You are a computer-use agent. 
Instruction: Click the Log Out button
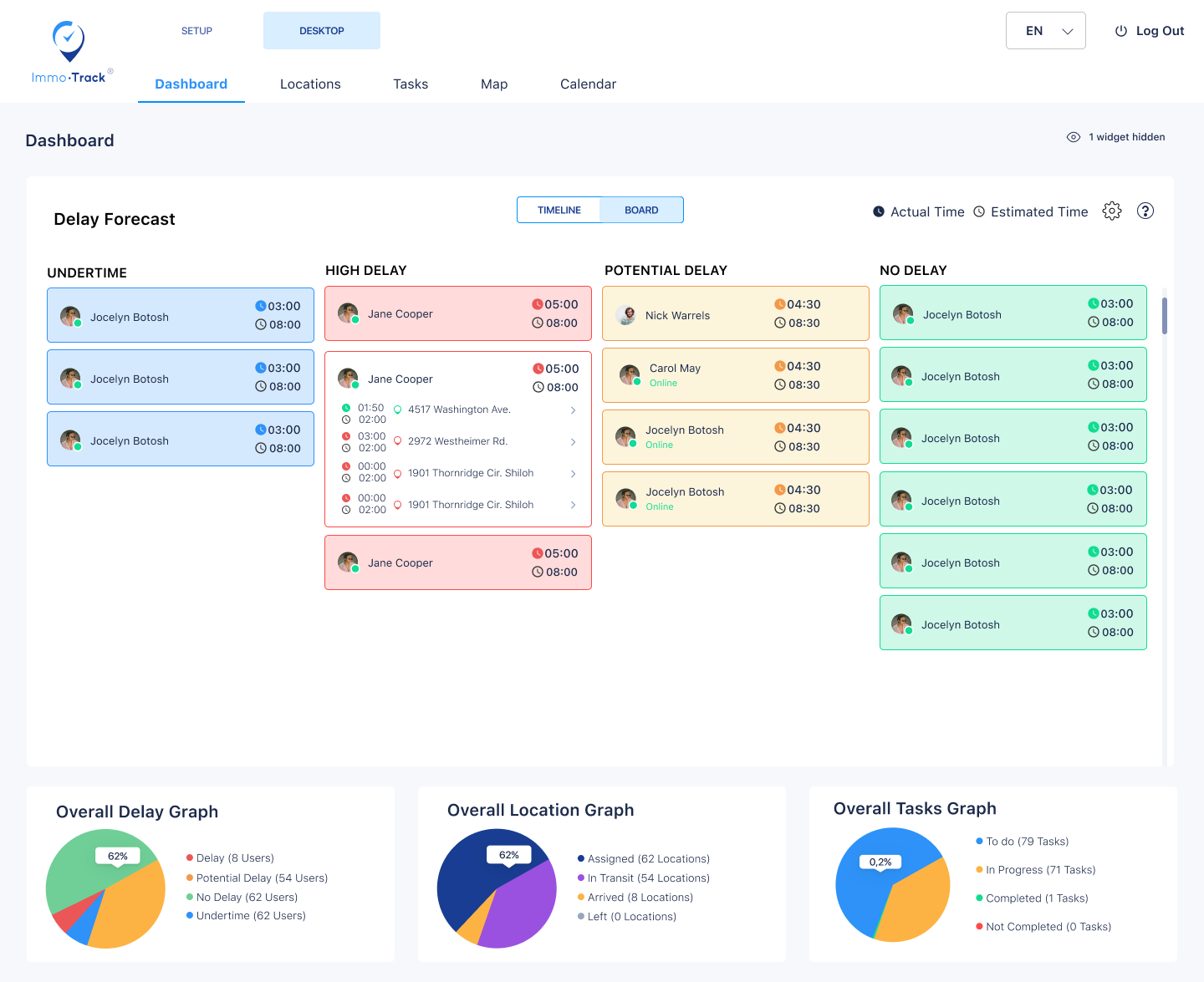(1150, 31)
